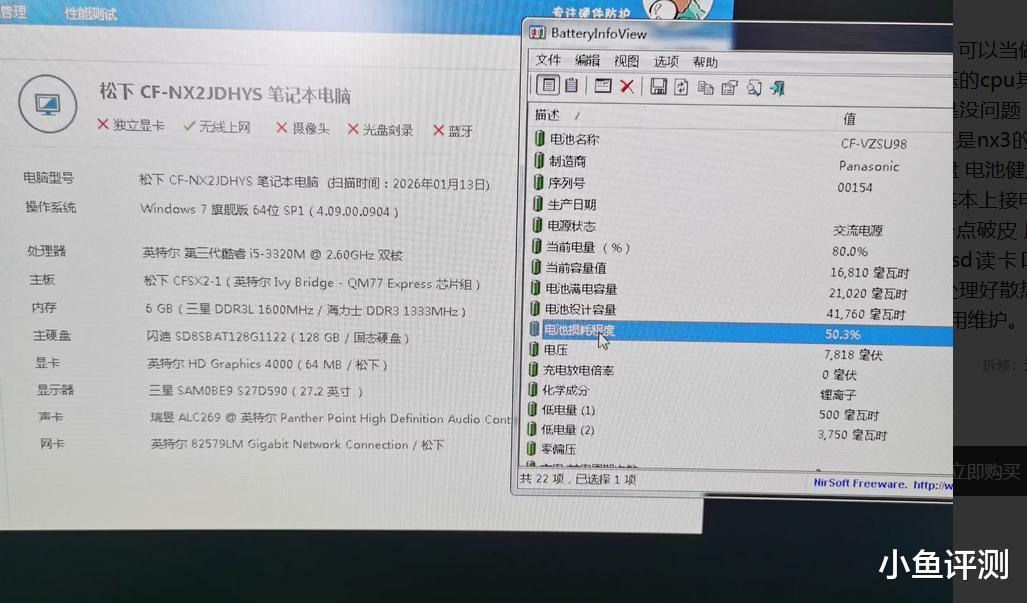Refresh battery data with the refresh icon
This screenshot has width=1027, height=603.
click(681, 87)
